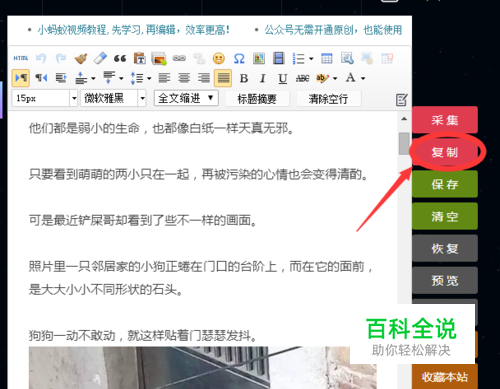Paste as plain text
Screen dimensions: 500x389
coord(140,58)
